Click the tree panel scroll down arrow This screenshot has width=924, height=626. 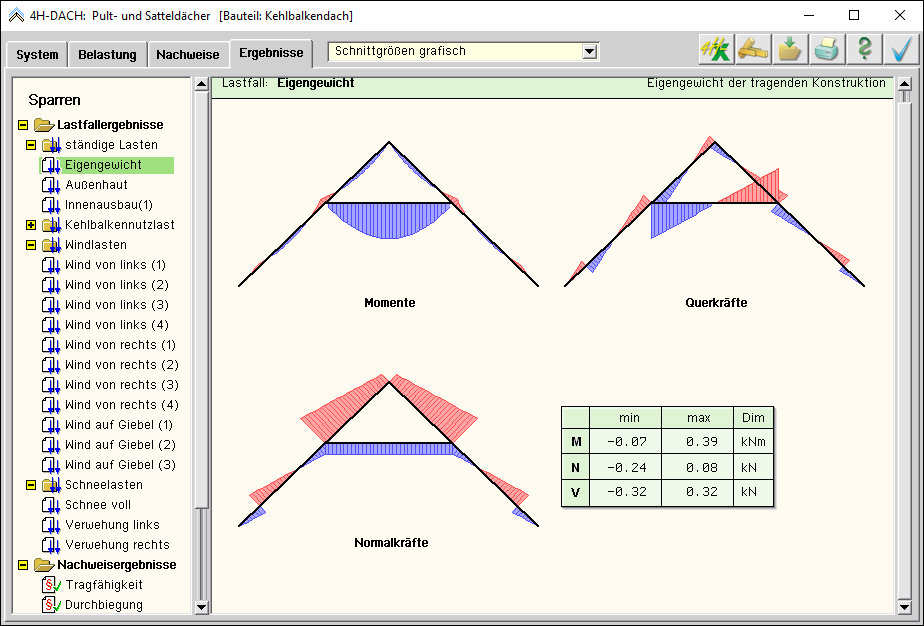pos(201,606)
